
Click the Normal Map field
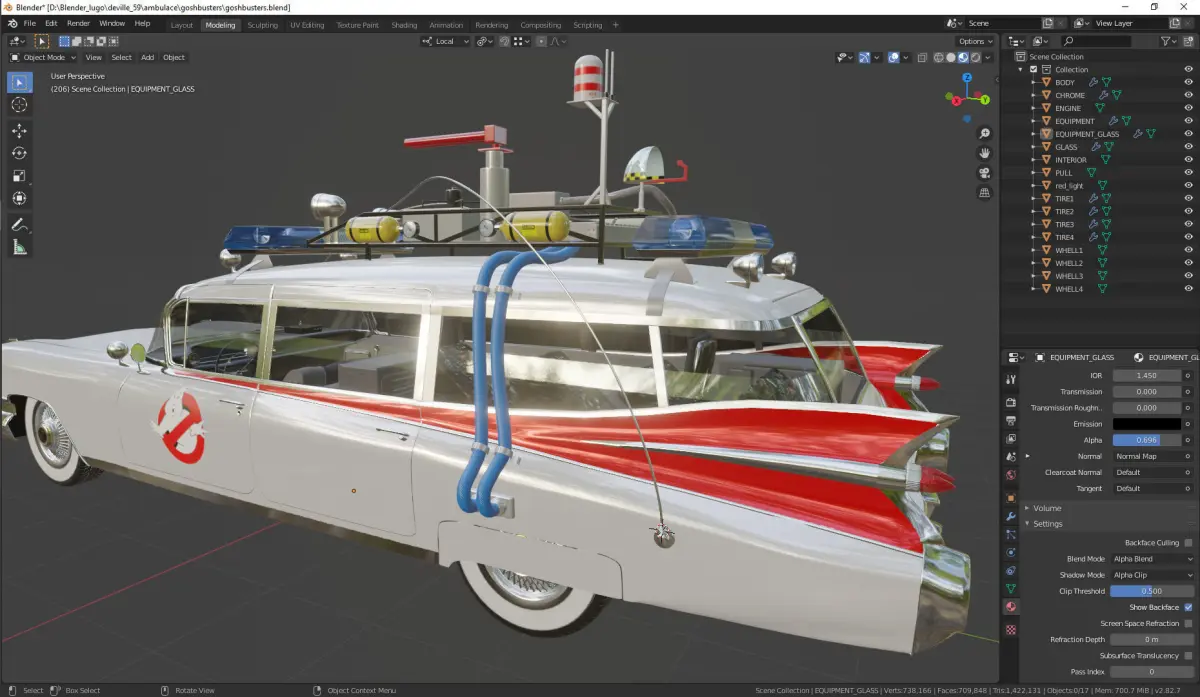point(1145,456)
